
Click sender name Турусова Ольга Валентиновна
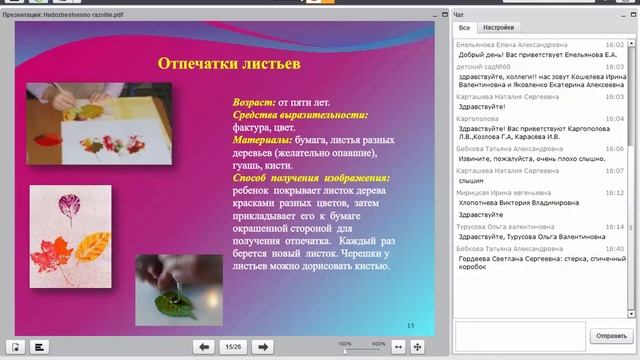[505, 227]
